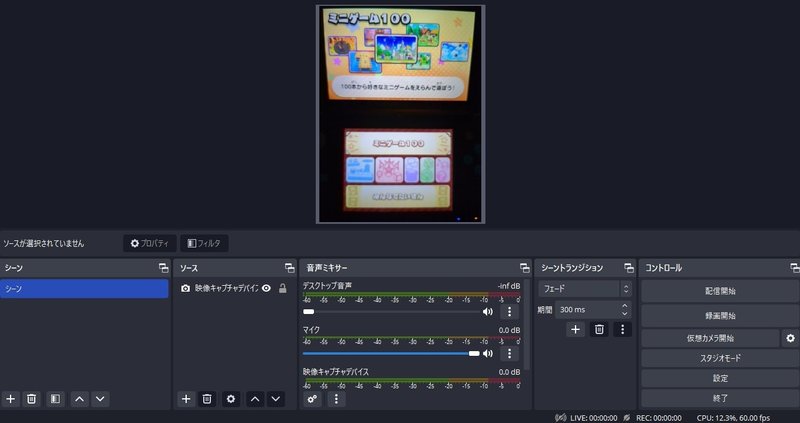This screenshot has height=423, width=800.
Task: Open デスクトップ音声 options three-dot menu
Action: click(x=509, y=312)
